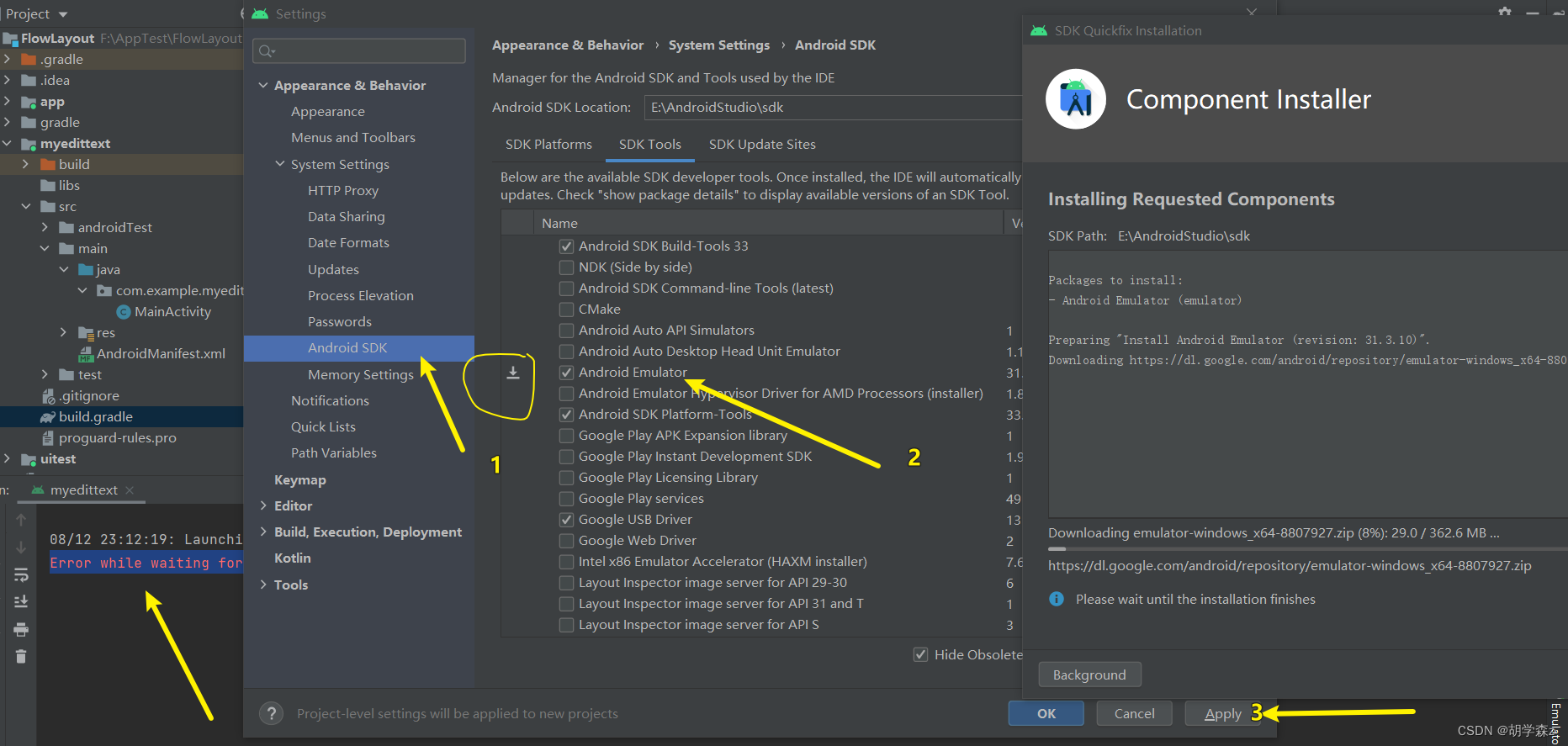Viewport: 1568px width, 746px height.
Task: Check NDK (Side by side)
Action: [x=567, y=267]
